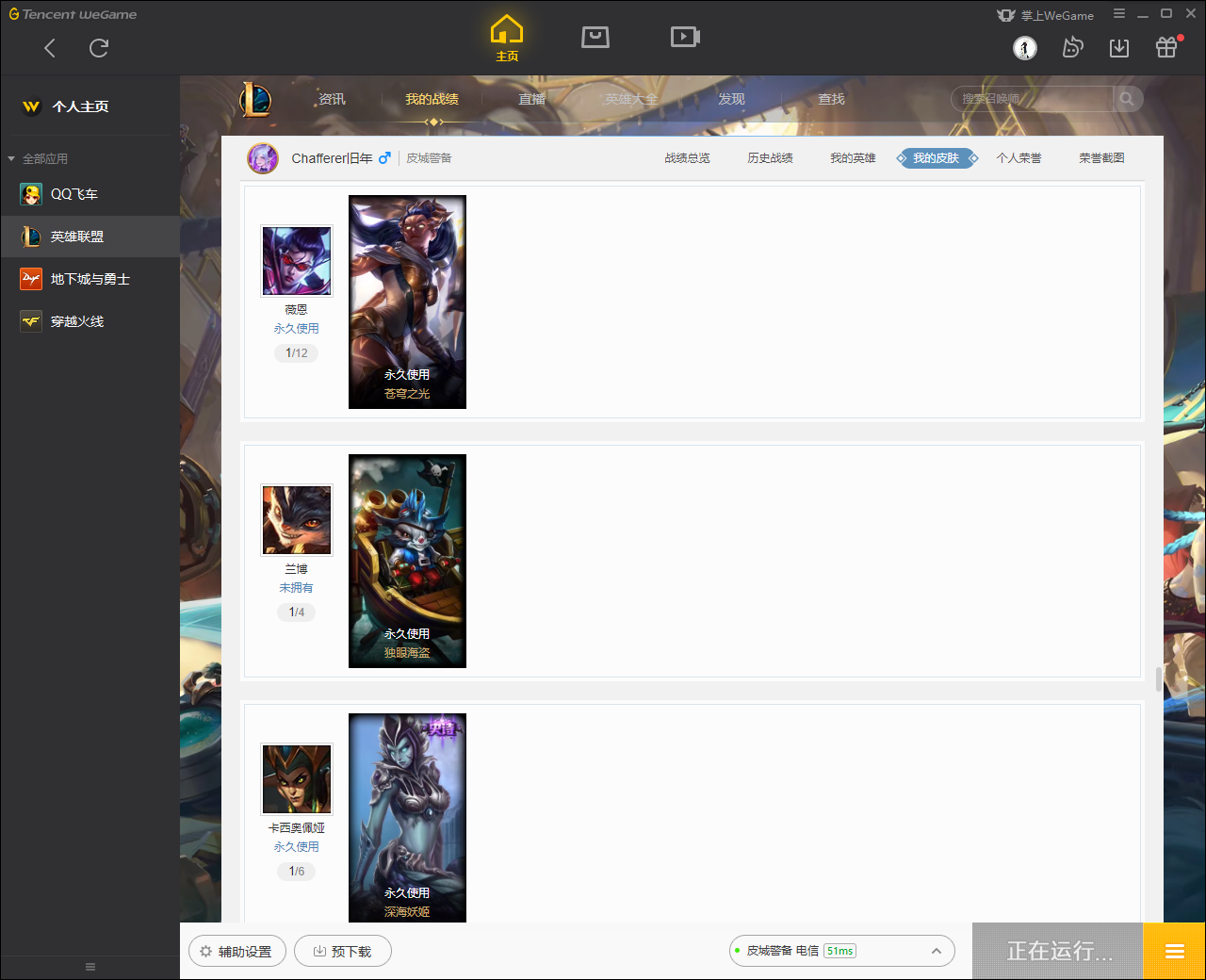Image resolution: width=1206 pixels, height=980 pixels.
Task: Click the Chafferer profile avatar
Action: tap(263, 158)
